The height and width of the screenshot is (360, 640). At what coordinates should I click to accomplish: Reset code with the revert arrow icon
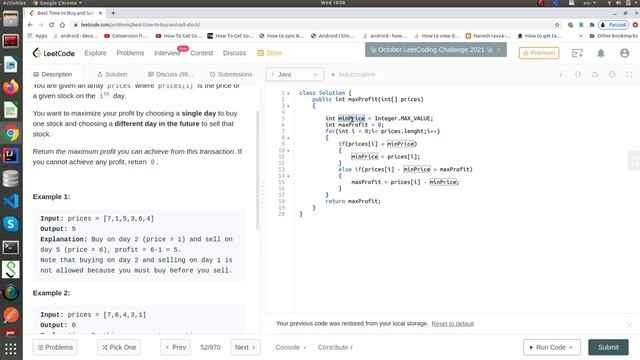click(595, 74)
